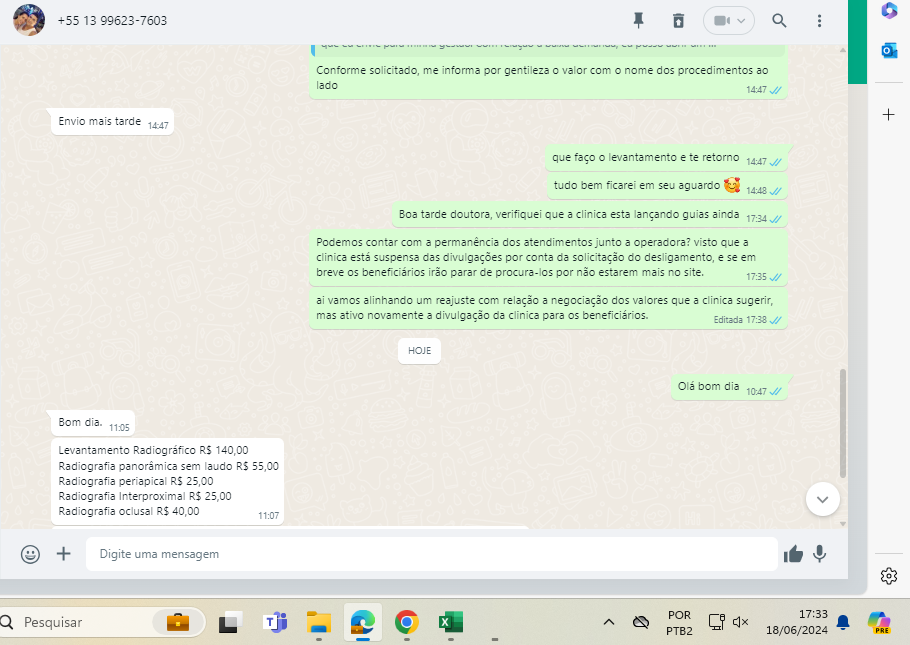Click the 'Levantamento Radiográfico R$ 140,00' line

(153, 450)
